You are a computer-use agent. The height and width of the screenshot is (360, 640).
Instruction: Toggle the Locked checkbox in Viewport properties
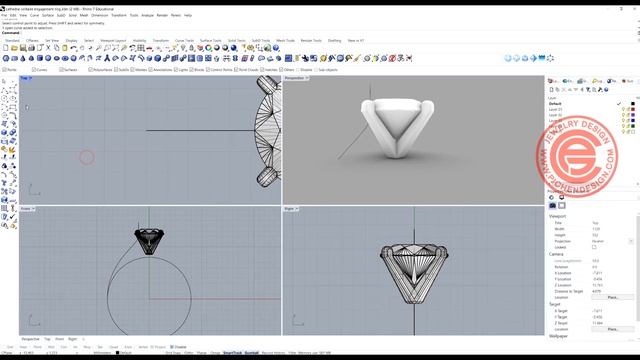(x=594, y=247)
